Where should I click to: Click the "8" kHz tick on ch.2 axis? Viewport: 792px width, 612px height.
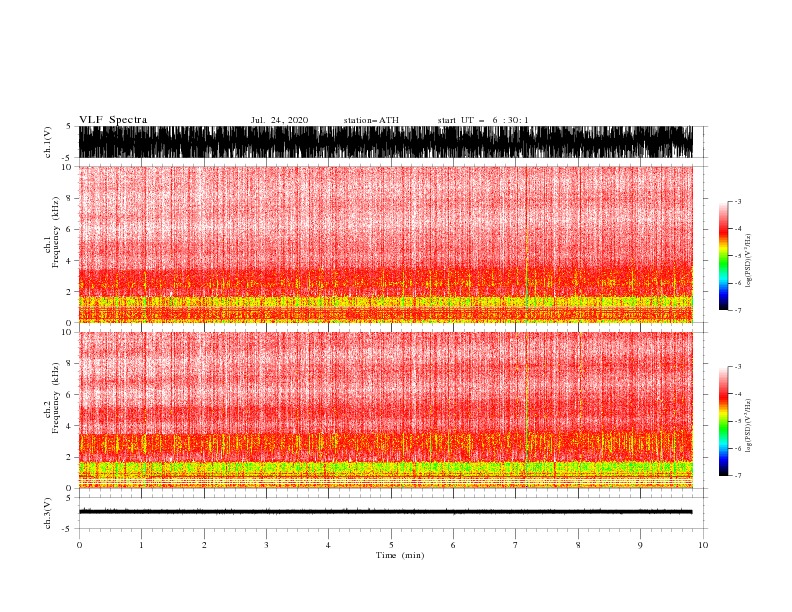(x=69, y=363)
